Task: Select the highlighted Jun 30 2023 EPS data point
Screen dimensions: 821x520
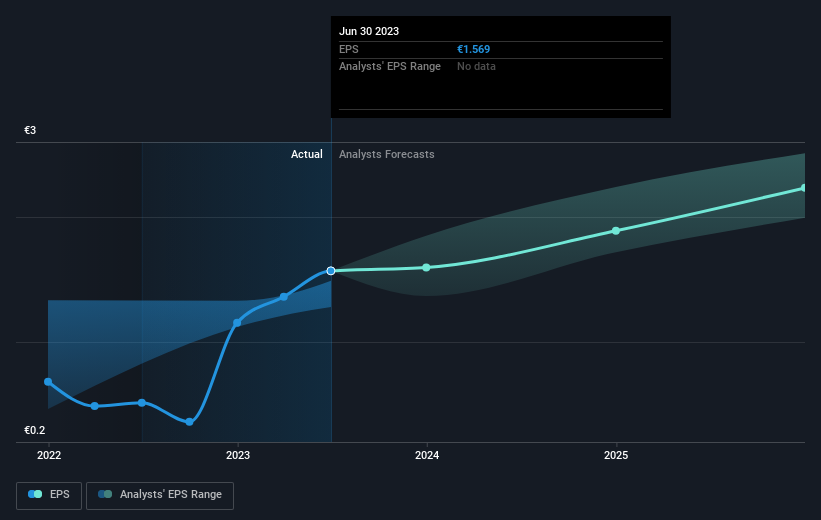Action: (x=331, y=271)
